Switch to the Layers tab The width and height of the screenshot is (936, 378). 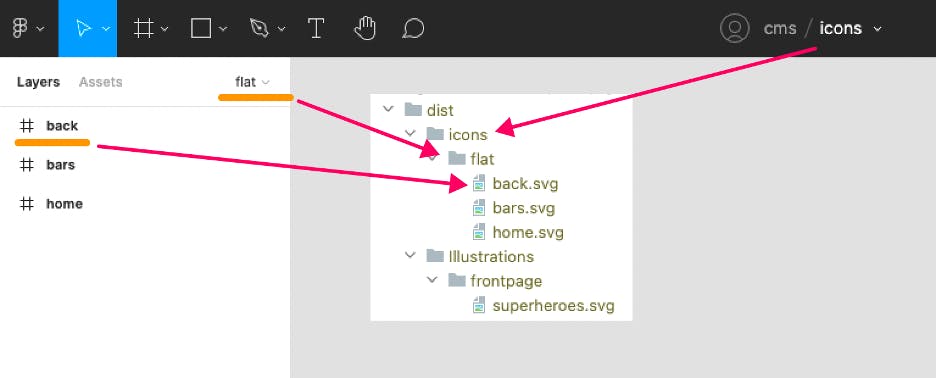click(38, 82)
